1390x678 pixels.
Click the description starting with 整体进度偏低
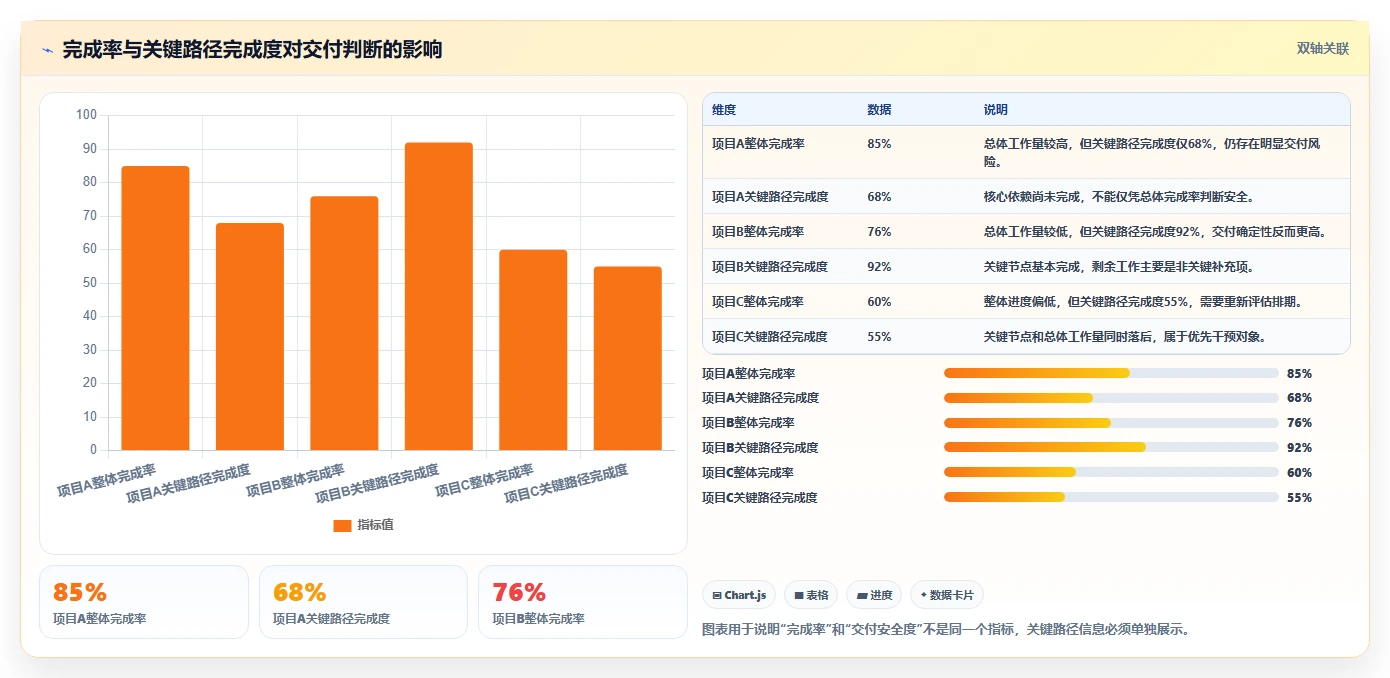tap(1143, 302)
